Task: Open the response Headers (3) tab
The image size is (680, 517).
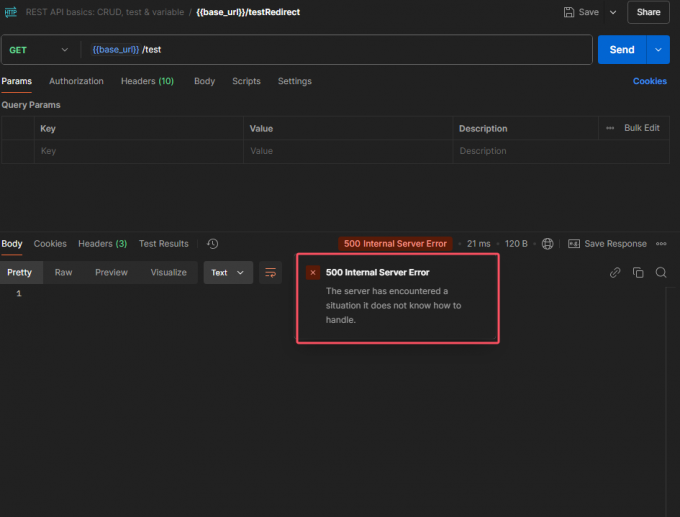Action: pos(102,244)
